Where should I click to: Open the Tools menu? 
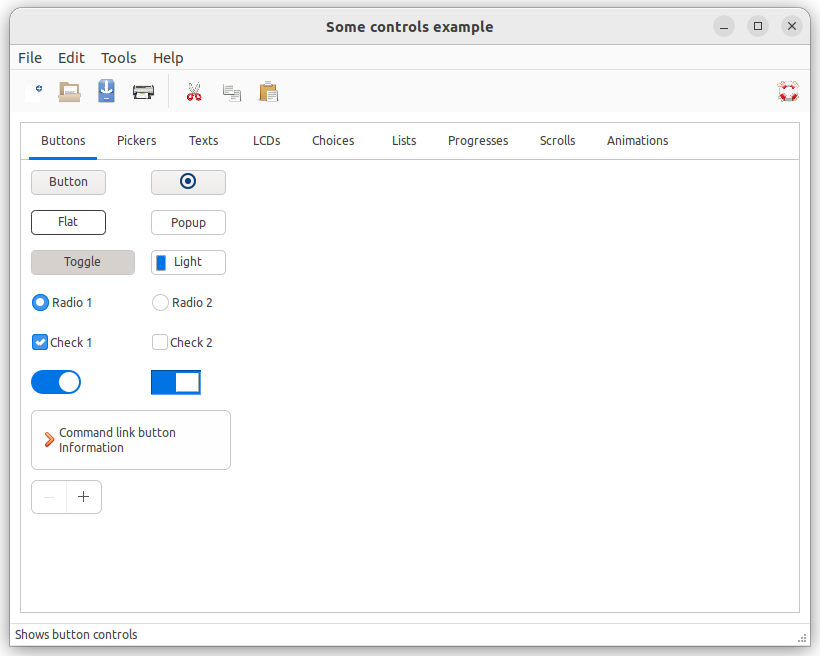pyautogui.click(x=118, y=58)
